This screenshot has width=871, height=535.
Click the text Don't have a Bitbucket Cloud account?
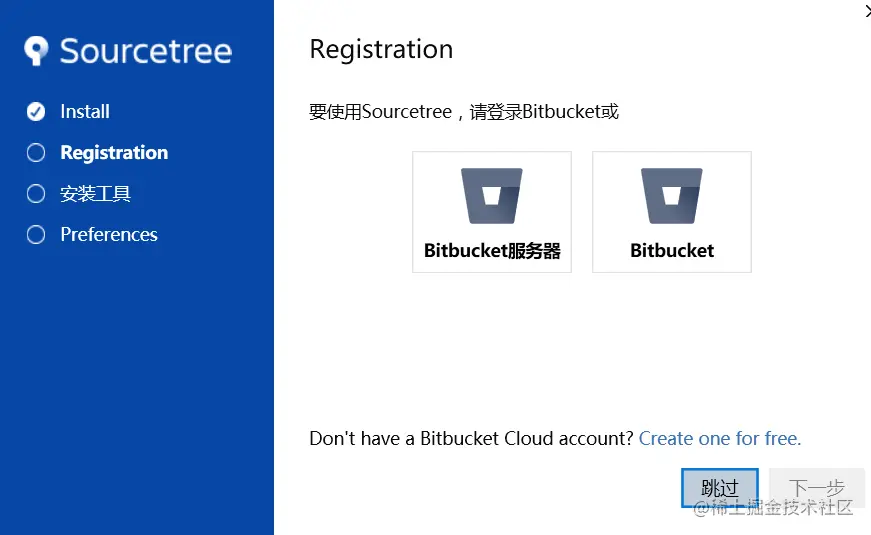pyautogui.click(x=471, y=438)
